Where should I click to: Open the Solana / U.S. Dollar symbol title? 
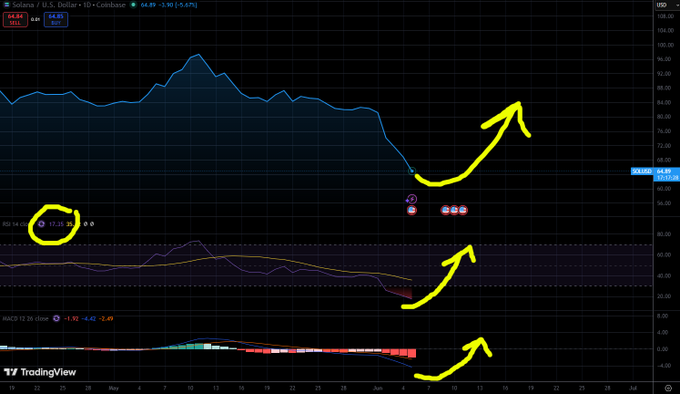(69, 5)
